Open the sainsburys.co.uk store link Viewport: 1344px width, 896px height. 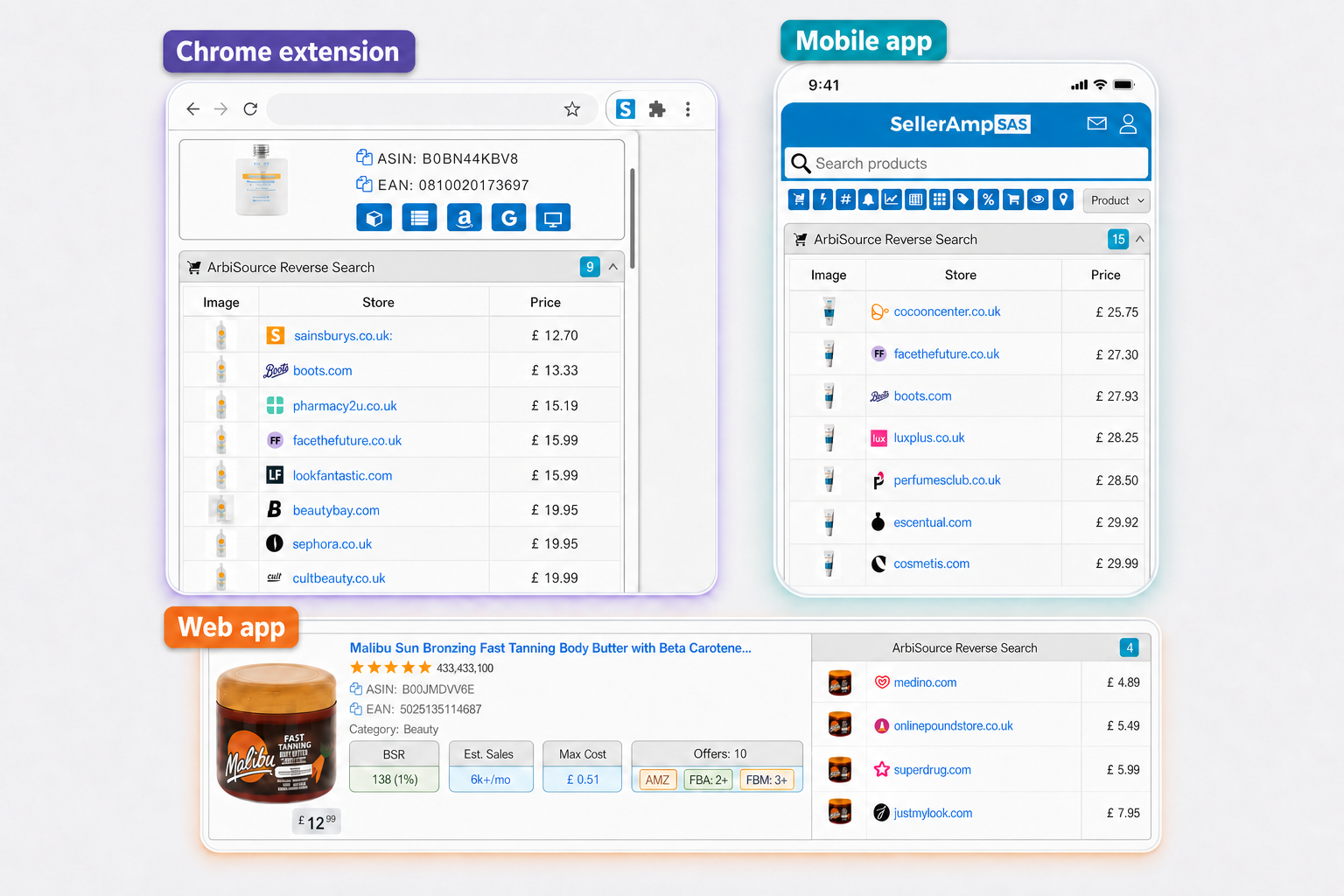(x=343, y=336)
